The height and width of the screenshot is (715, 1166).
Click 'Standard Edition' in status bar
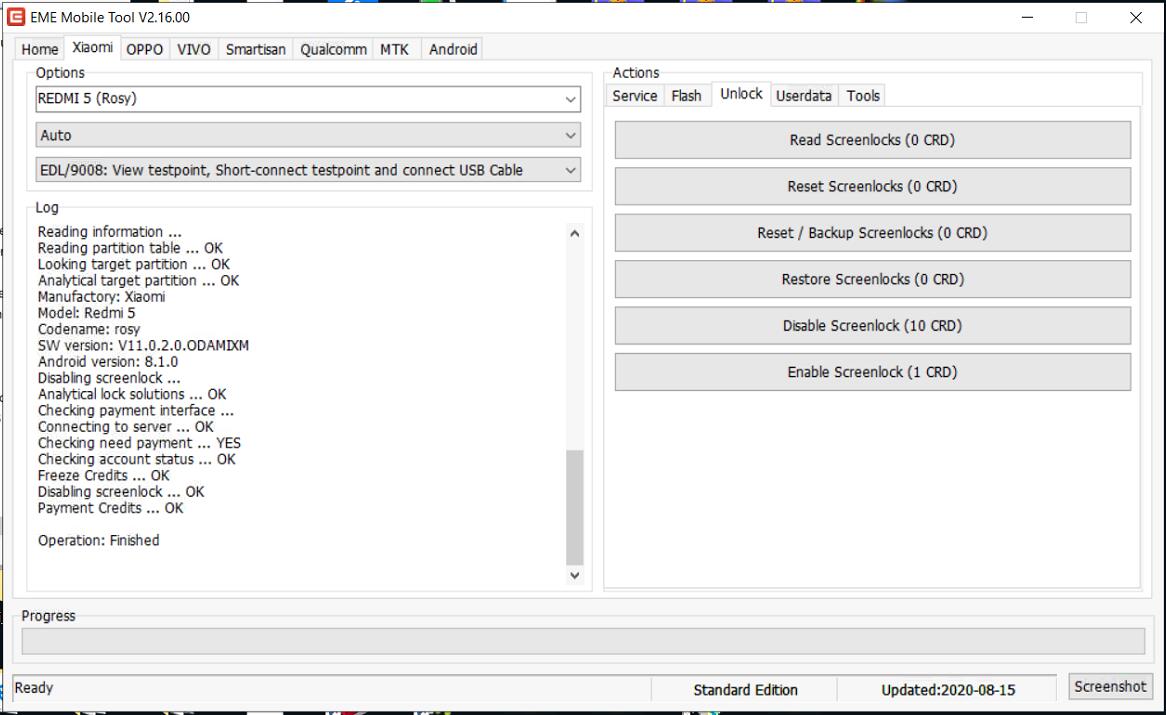(745, 690)
